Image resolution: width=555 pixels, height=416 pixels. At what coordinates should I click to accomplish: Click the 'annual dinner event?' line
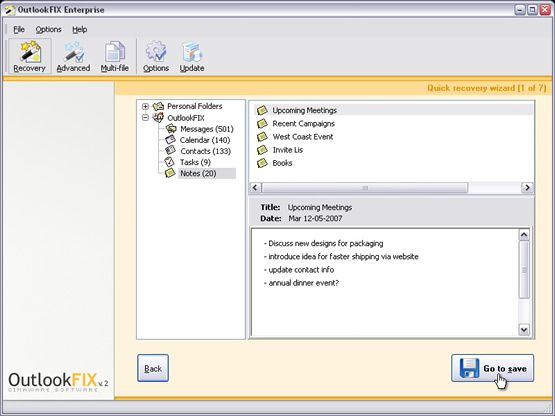pyautogui.click(x=301, y=283)
